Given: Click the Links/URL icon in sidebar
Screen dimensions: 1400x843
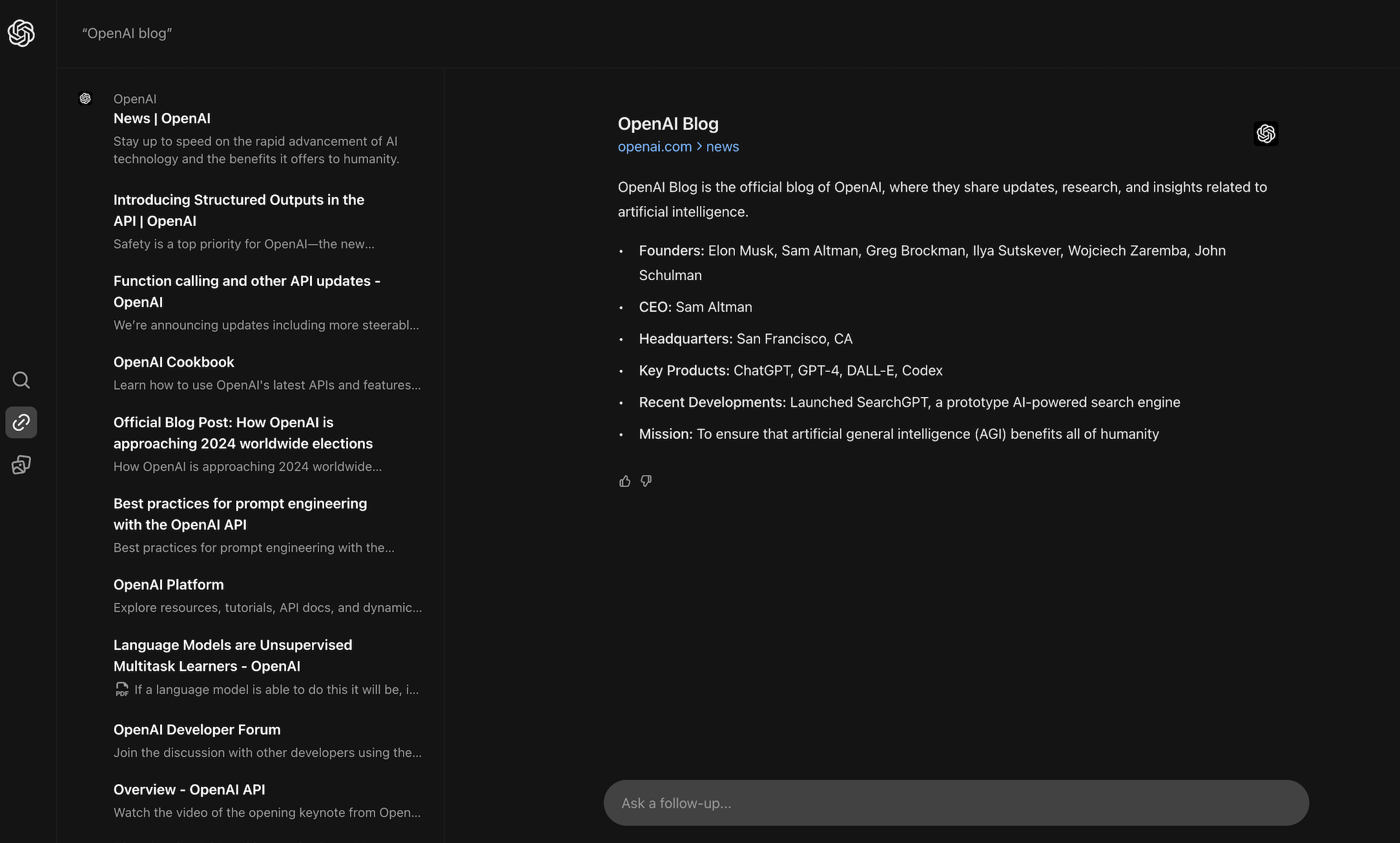Looking at the screenshot, I should tap(21, 421).
